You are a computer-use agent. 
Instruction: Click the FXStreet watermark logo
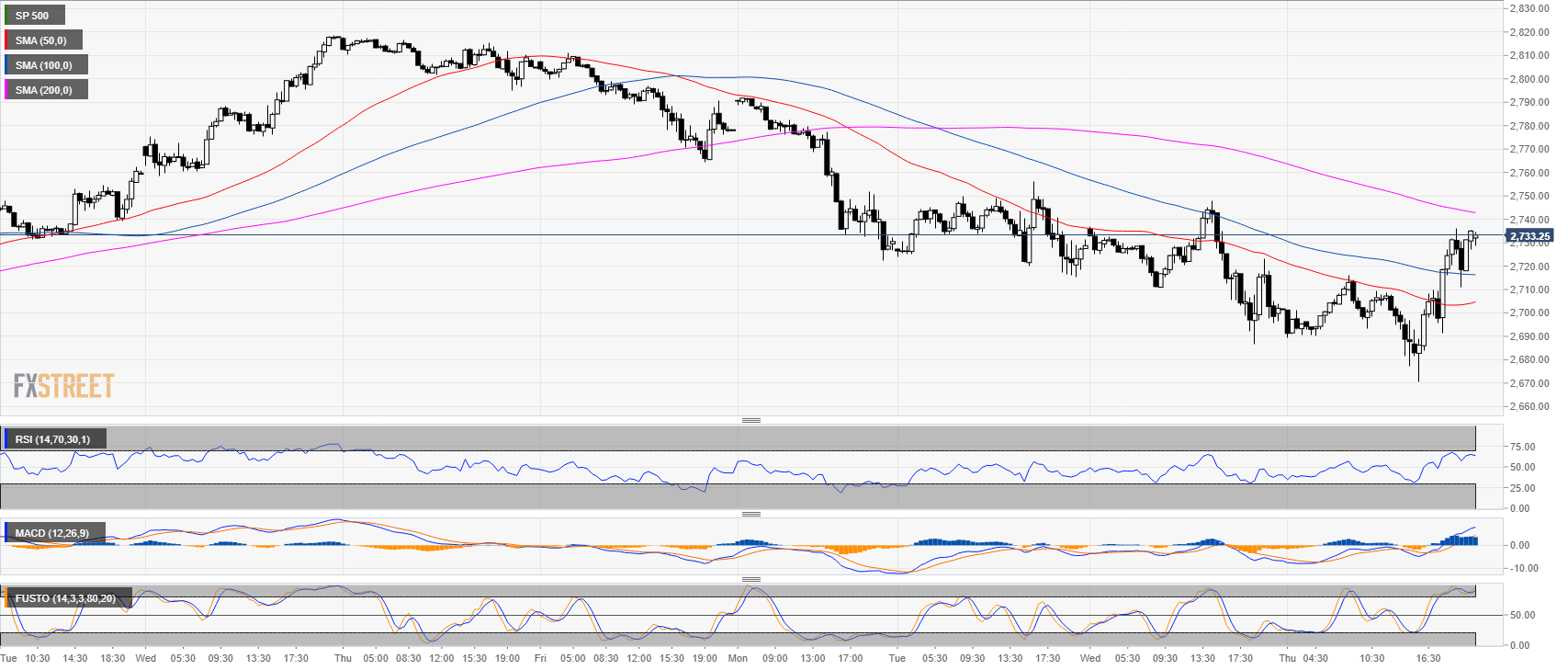click(x=63, y=385)
